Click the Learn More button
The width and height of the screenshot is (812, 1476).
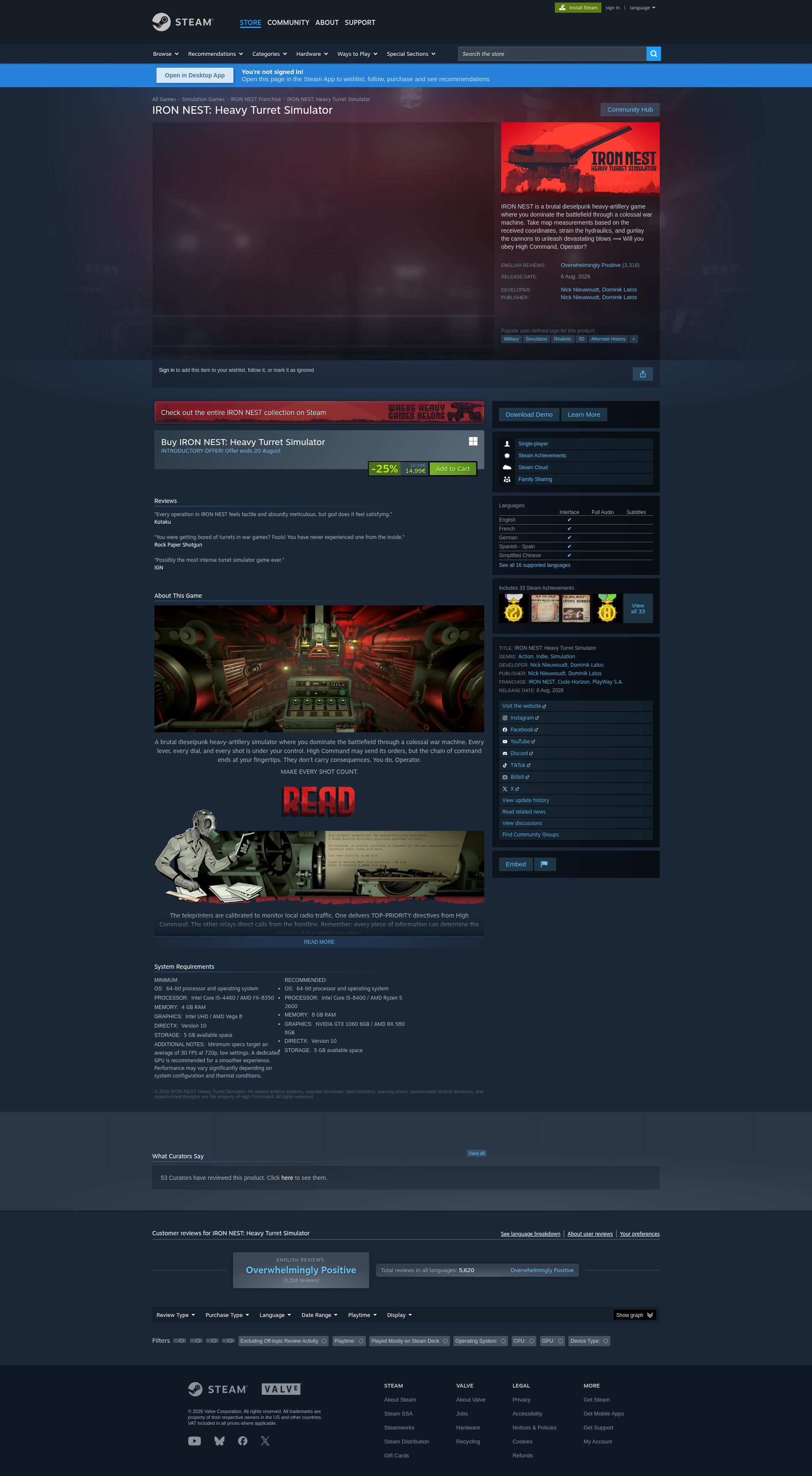coord(584,415)
